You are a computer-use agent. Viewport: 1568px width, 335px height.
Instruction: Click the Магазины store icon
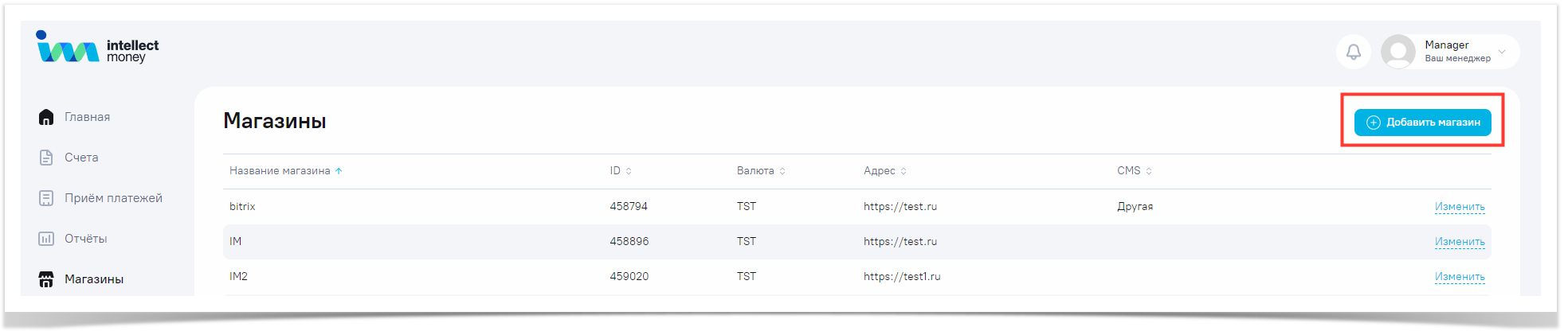[x=46, y=279]
